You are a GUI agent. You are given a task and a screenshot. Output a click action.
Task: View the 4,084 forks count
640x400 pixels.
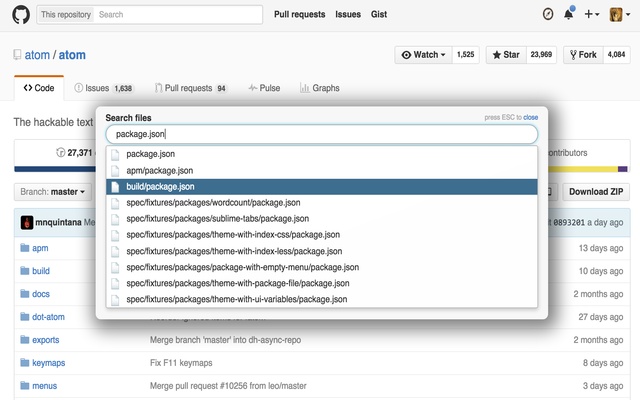(616, 55)
